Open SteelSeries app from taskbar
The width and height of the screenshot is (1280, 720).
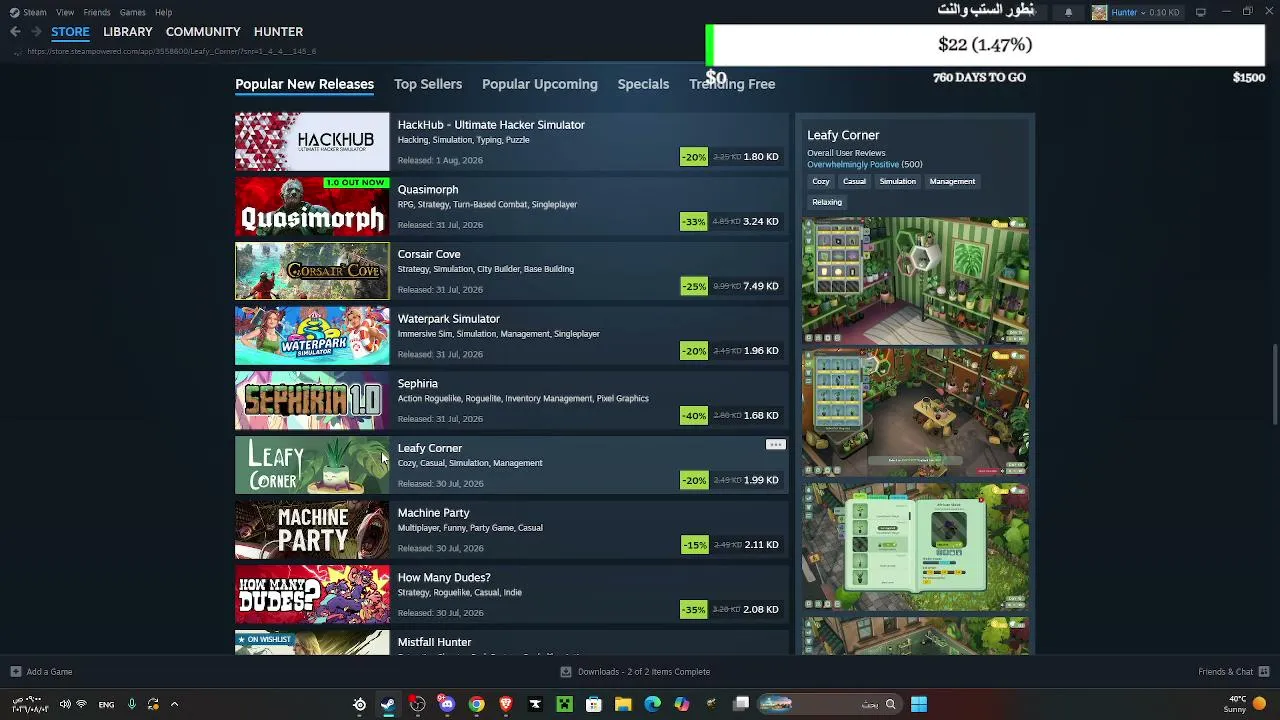tap(359, 704)
